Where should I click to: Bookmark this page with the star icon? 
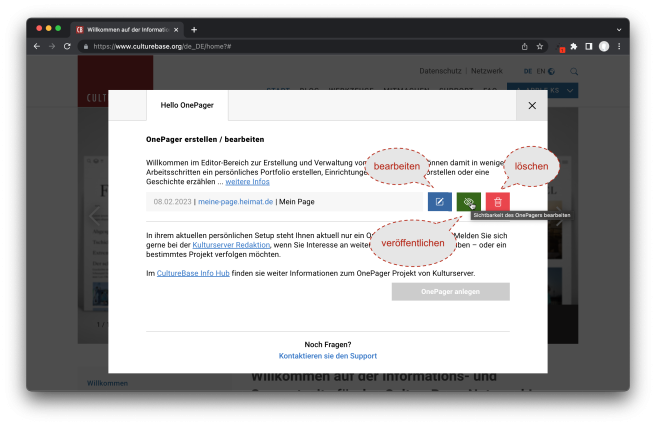coord(540,46)
